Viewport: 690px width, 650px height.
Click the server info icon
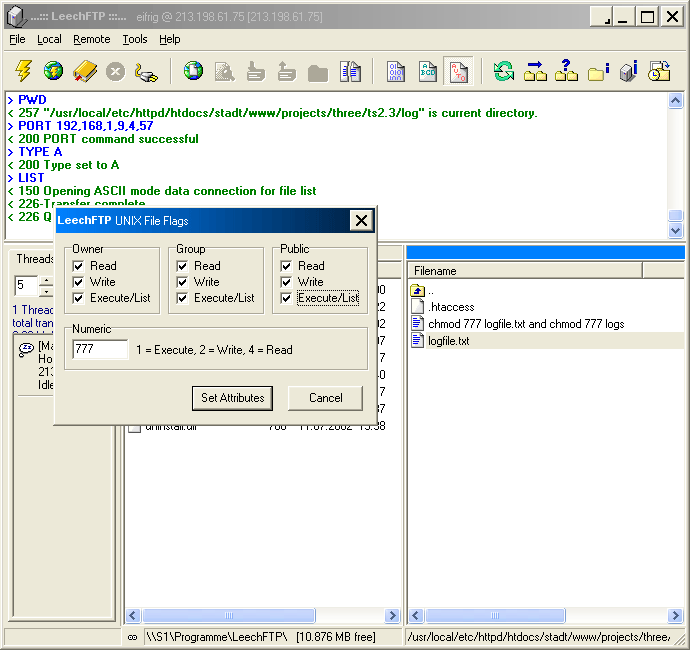point(629,71)
